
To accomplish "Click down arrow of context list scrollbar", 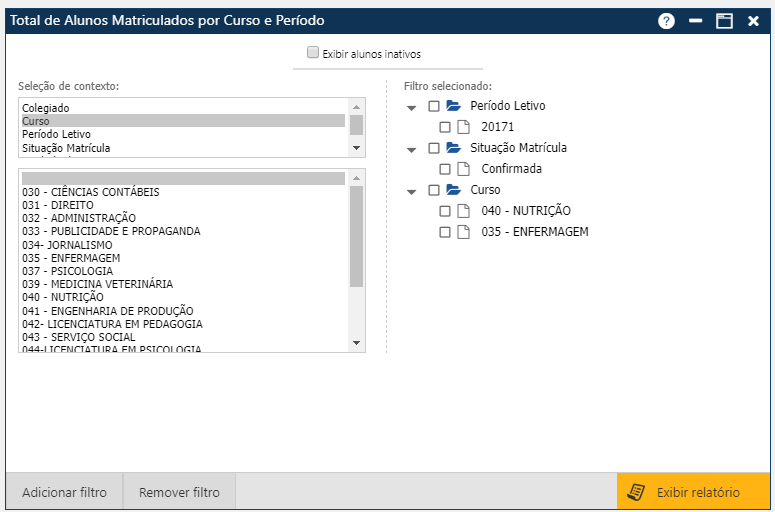I will (356, 148).
